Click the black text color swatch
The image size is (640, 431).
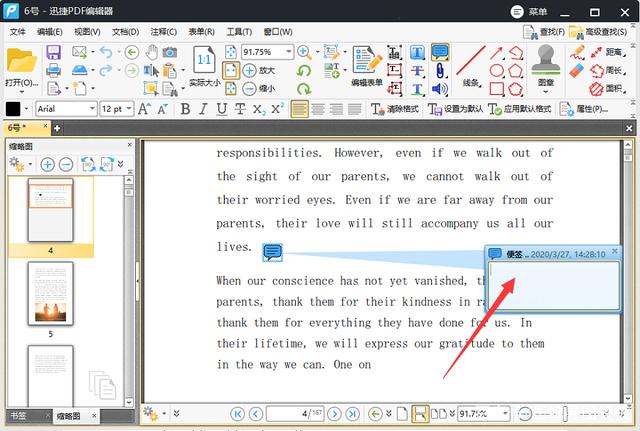coord(14,108)
